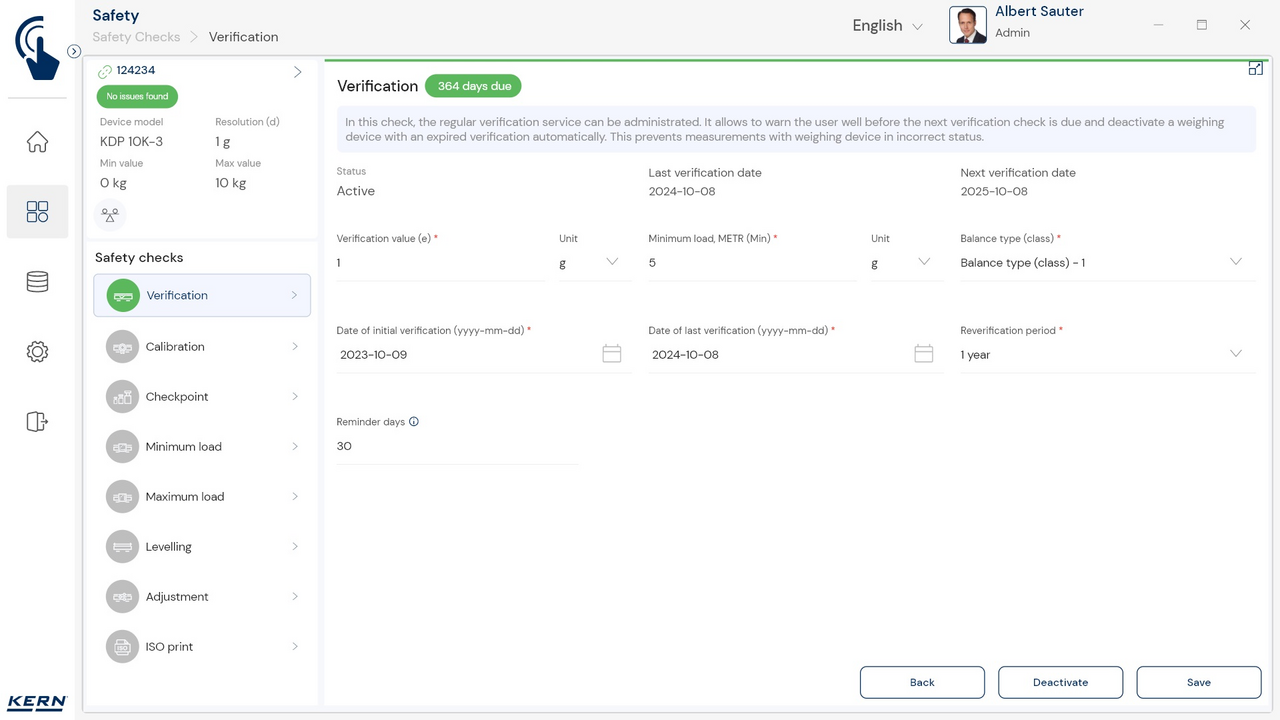Open the Balance type (class) dropdown
The width and height of the screenshot is (1280, 720).
click(1106, 263)
